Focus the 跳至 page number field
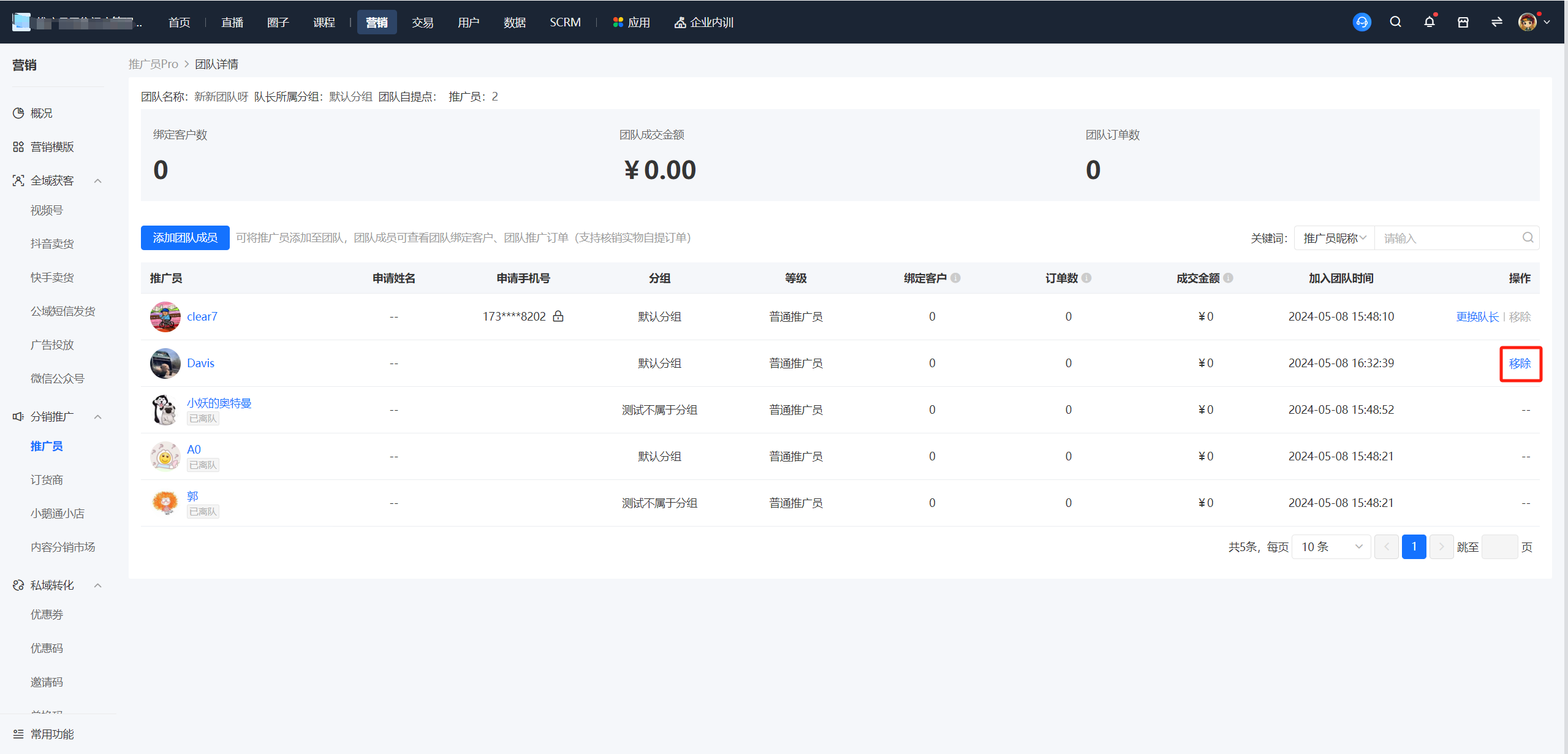Image resolution: width=1568 pixels, height=754 pixels. [1499, 547]
